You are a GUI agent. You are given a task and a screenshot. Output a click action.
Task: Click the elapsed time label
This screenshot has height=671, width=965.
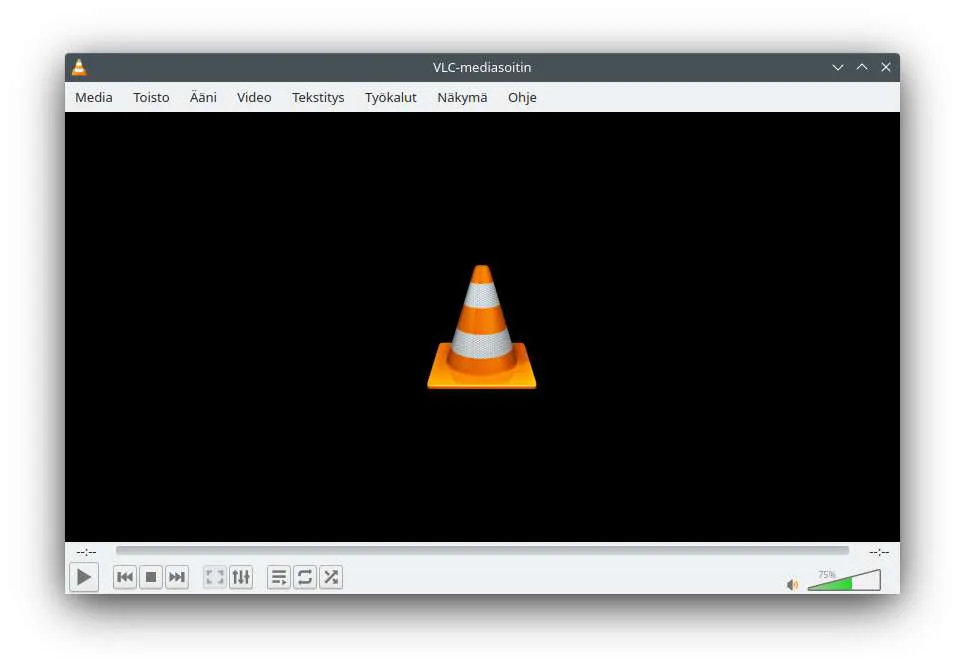tap(86, 552)
